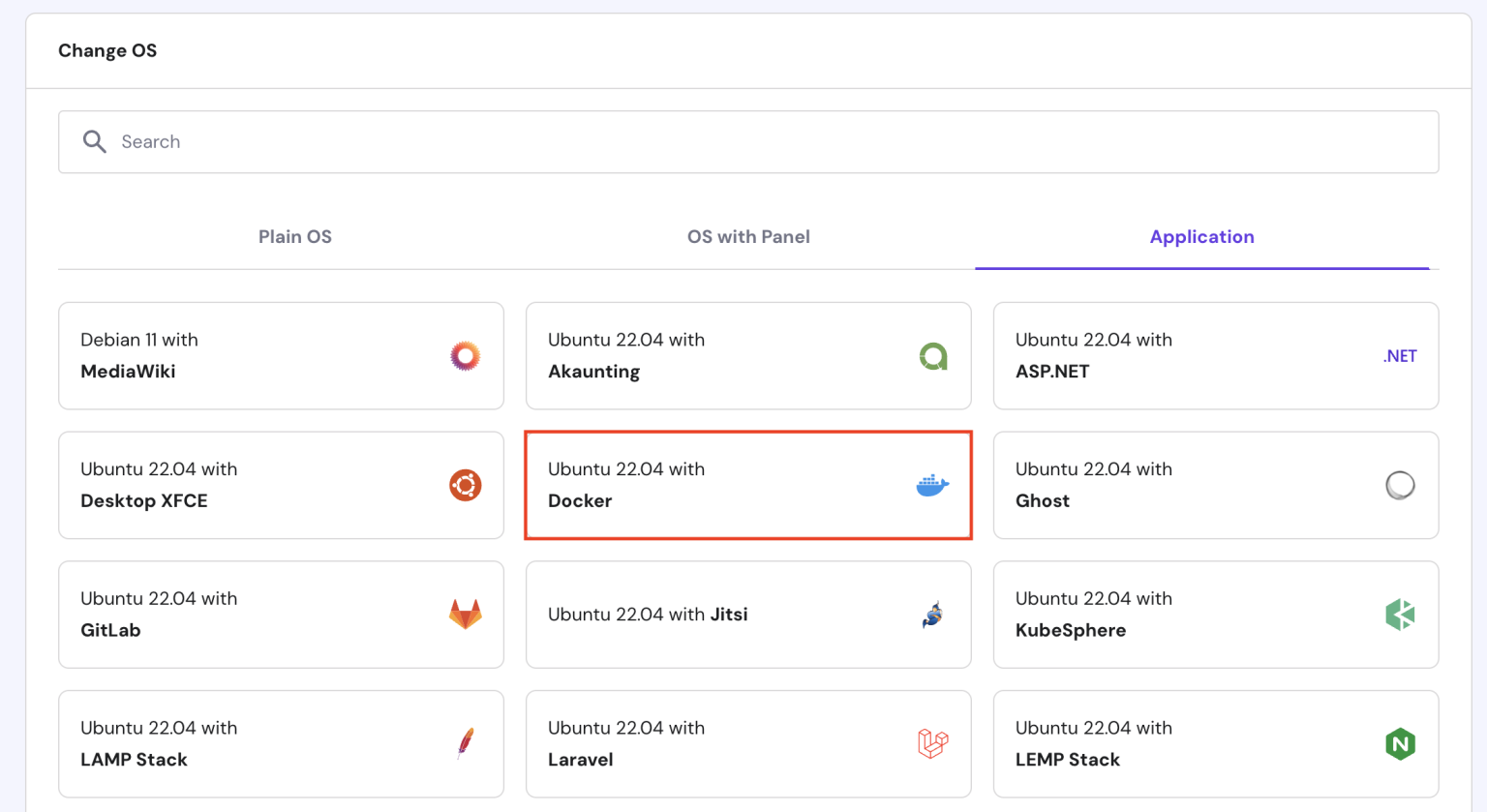
Task: Click the .NET label on ASP.NET card
Action: (x=1399, y=356)
